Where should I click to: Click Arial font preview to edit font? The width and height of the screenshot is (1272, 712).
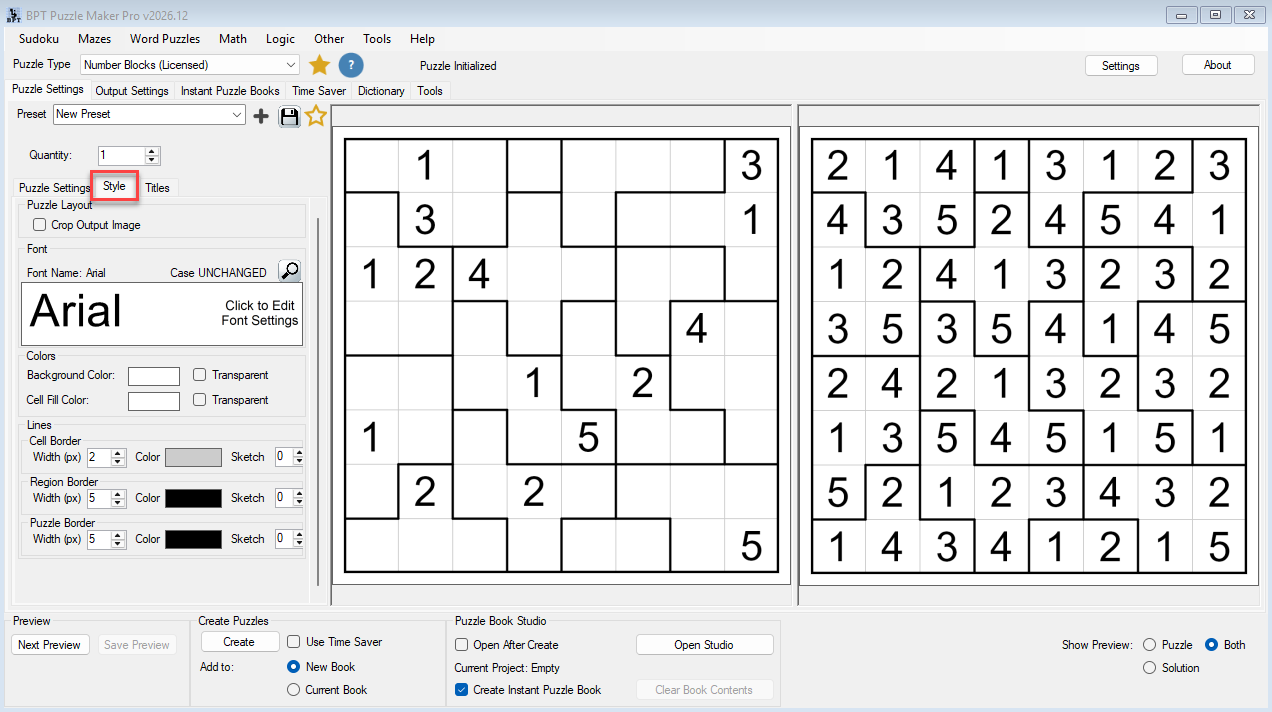click(162, 314)
